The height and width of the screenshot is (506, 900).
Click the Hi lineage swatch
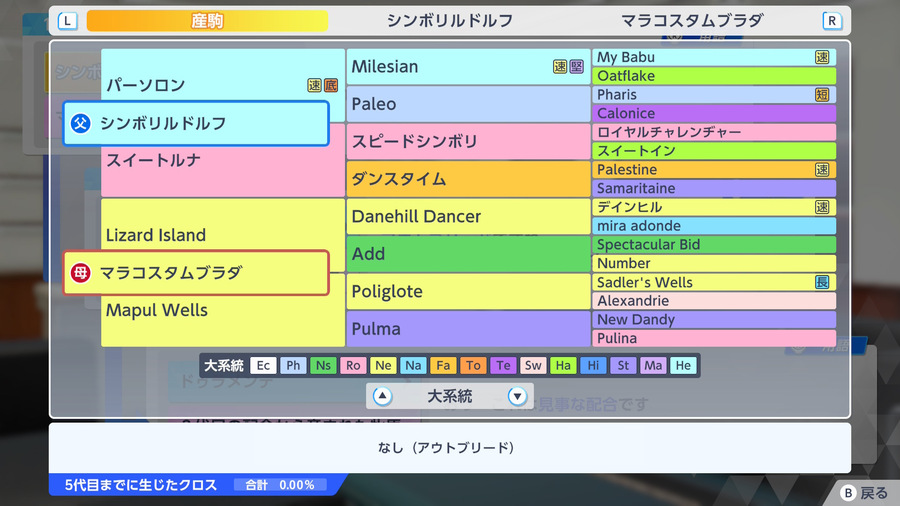point(593,365)
